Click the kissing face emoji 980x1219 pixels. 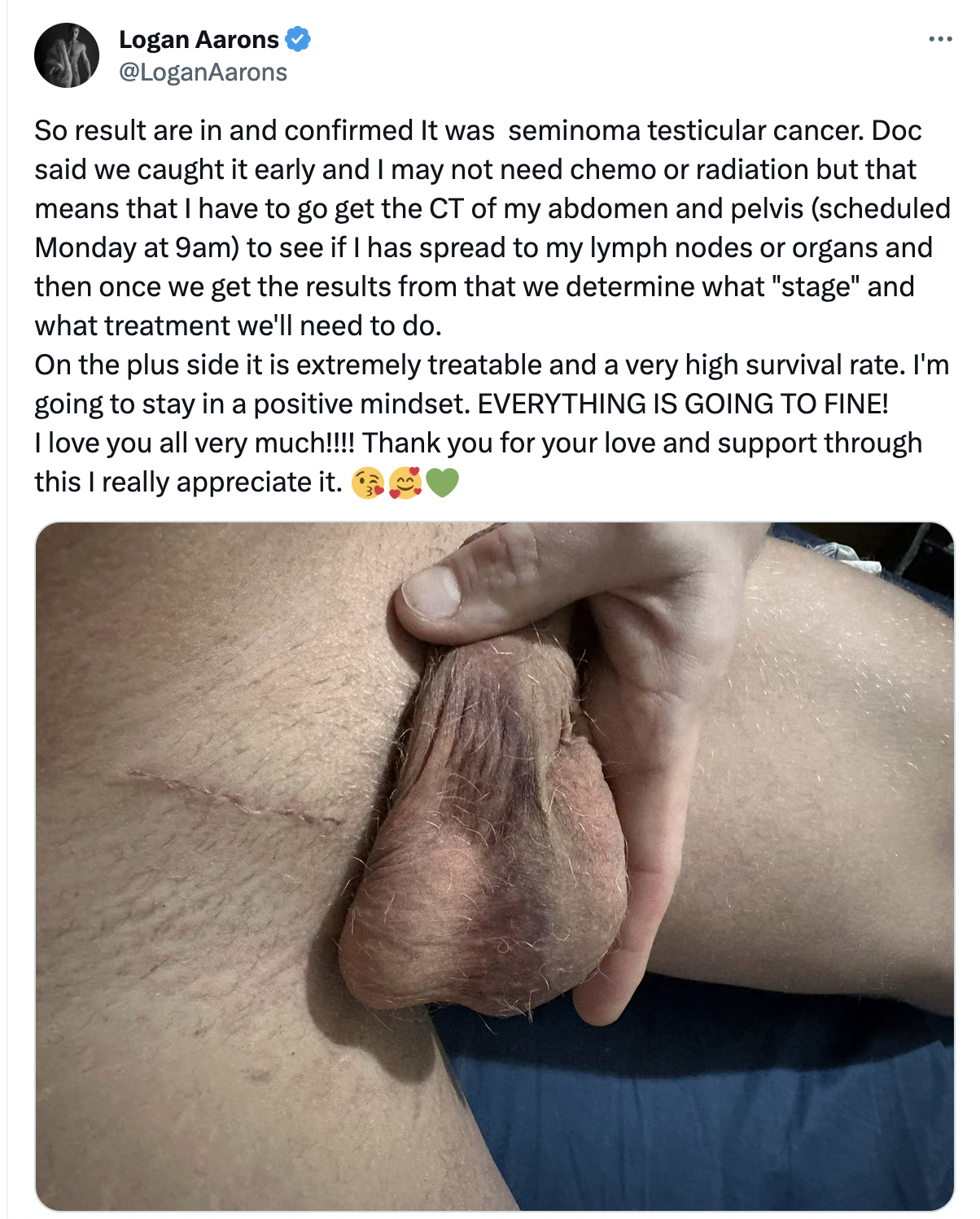[367, 483]
